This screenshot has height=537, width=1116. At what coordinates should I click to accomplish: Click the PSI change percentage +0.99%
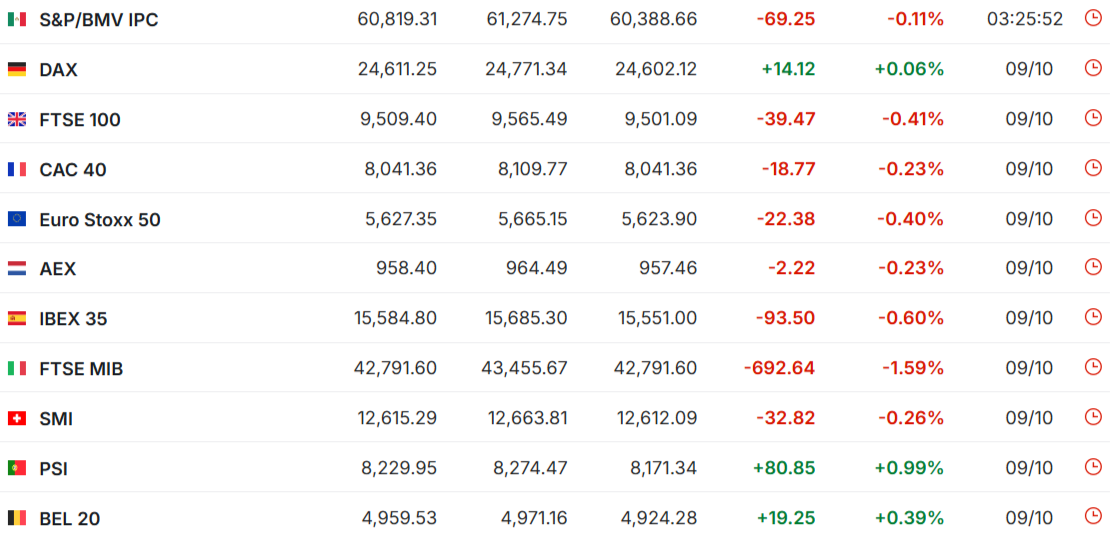pos(909,468)
